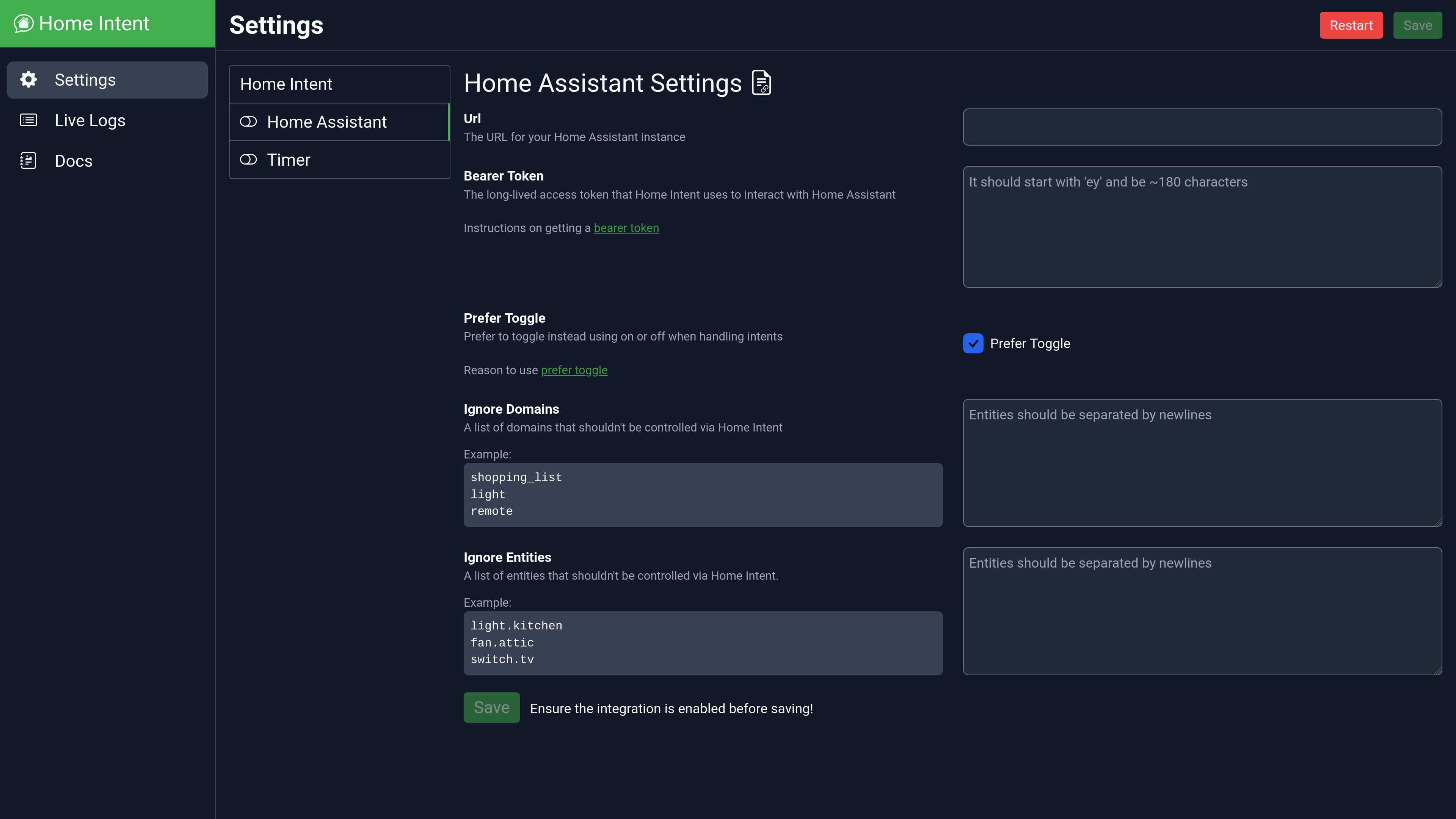Click the Settings gear icon in the sidebar
Screen dimensions: 1456x819
(28, 80)
